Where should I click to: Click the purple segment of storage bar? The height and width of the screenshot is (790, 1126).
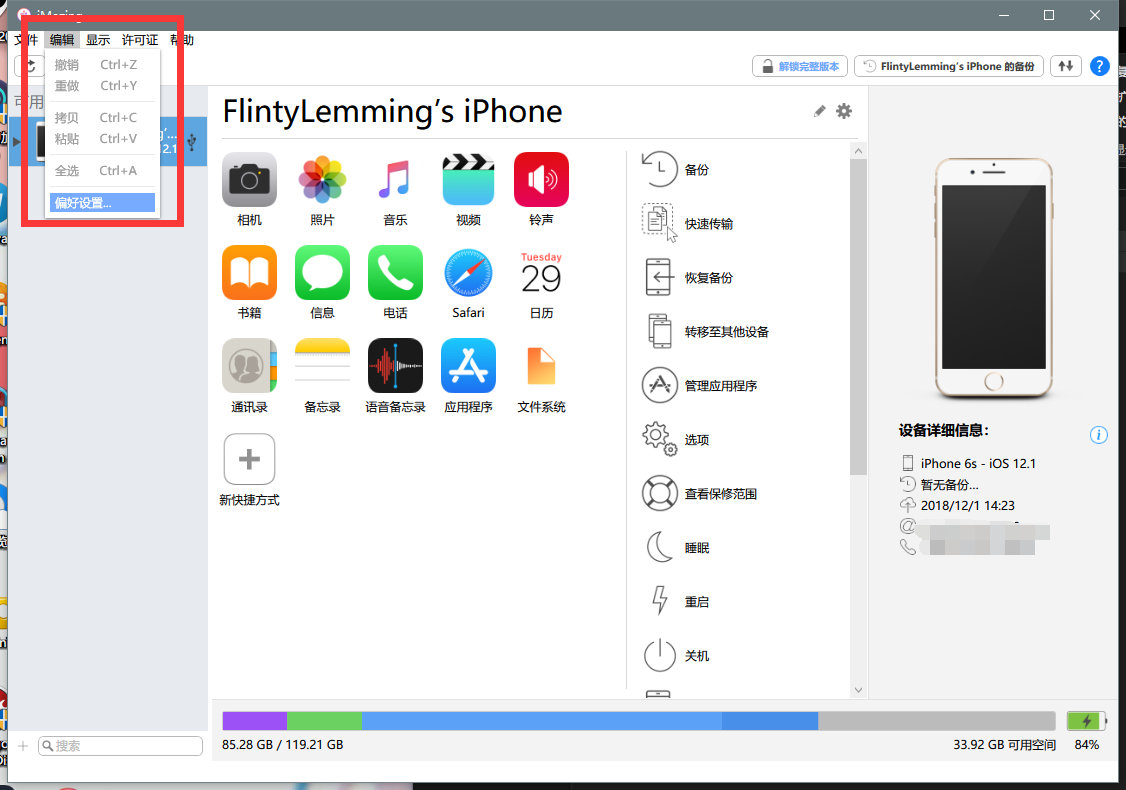(x=254, y=721)
